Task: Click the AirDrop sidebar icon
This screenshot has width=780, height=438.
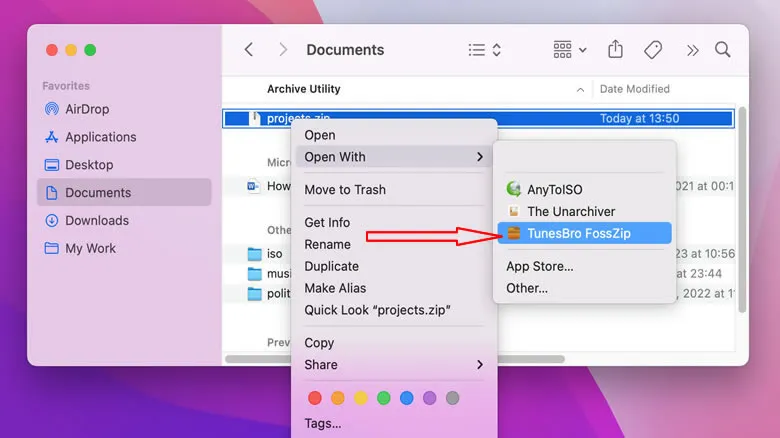Action: (52, 109)
